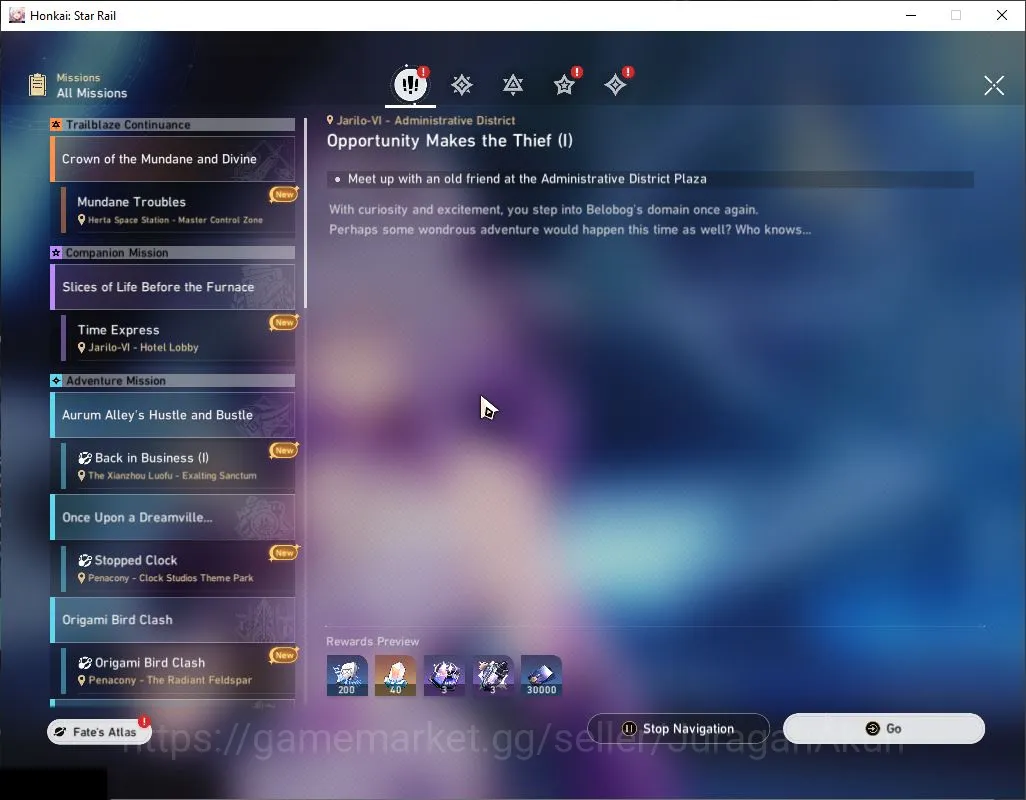Select Once Upon a Dreamville... entry
Viewport: 1026px width, 800px height.
click(x=173, y=517)
